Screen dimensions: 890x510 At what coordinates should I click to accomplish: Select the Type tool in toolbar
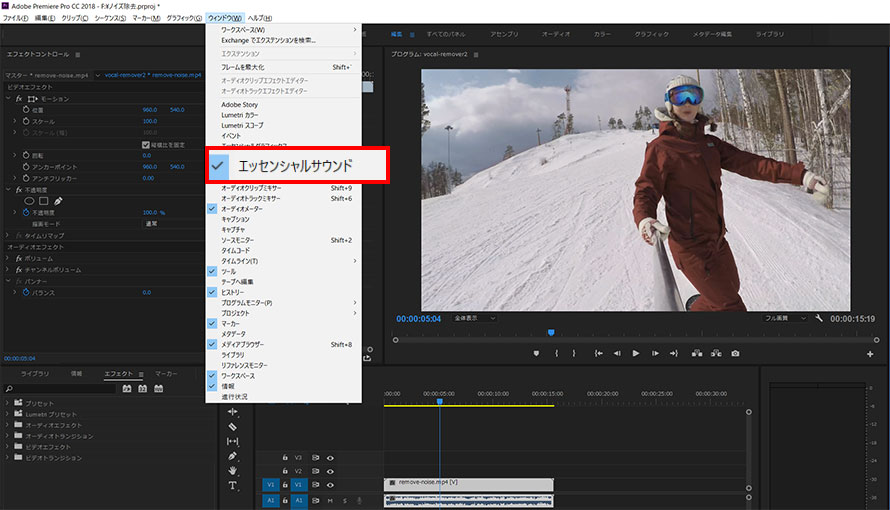pos(233,485)
